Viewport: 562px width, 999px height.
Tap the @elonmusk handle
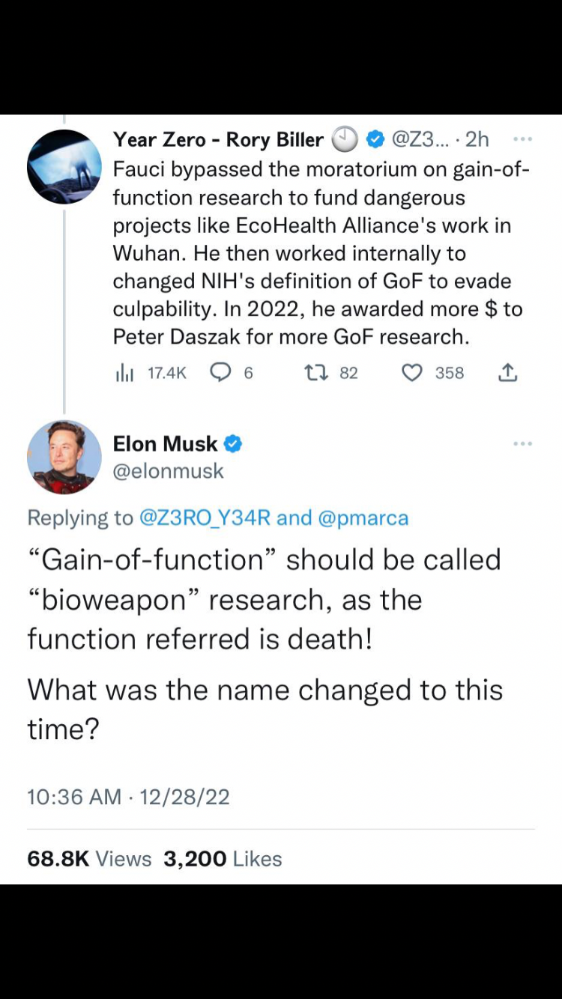[168, 471]
